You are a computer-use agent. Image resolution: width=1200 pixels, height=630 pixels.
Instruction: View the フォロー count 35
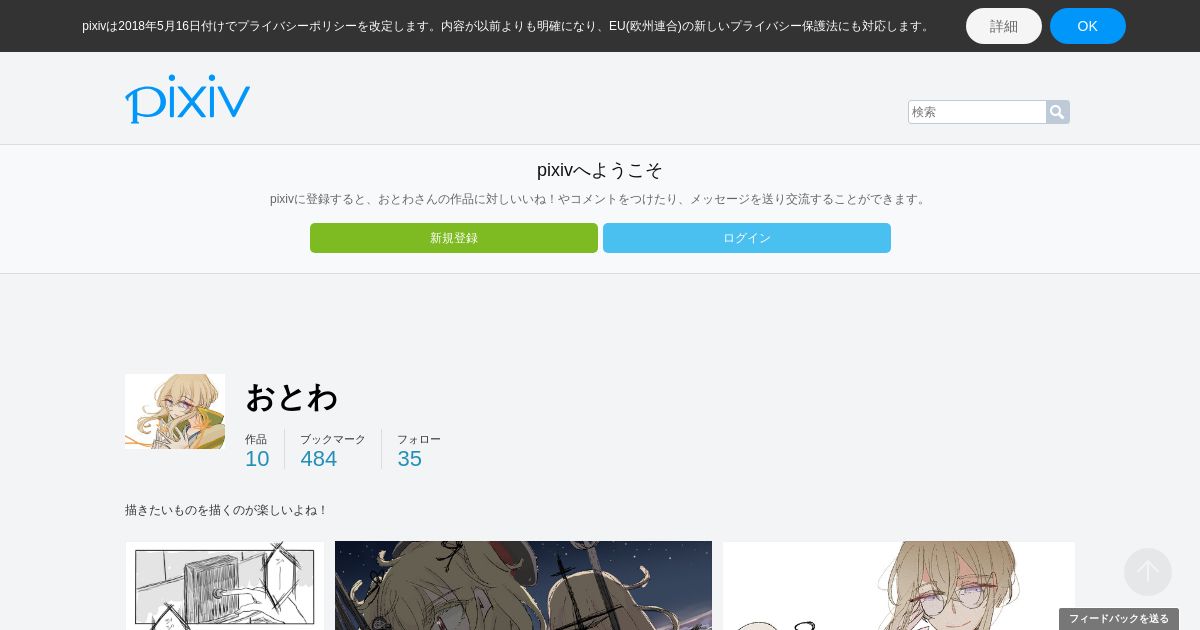click(410, 459)
